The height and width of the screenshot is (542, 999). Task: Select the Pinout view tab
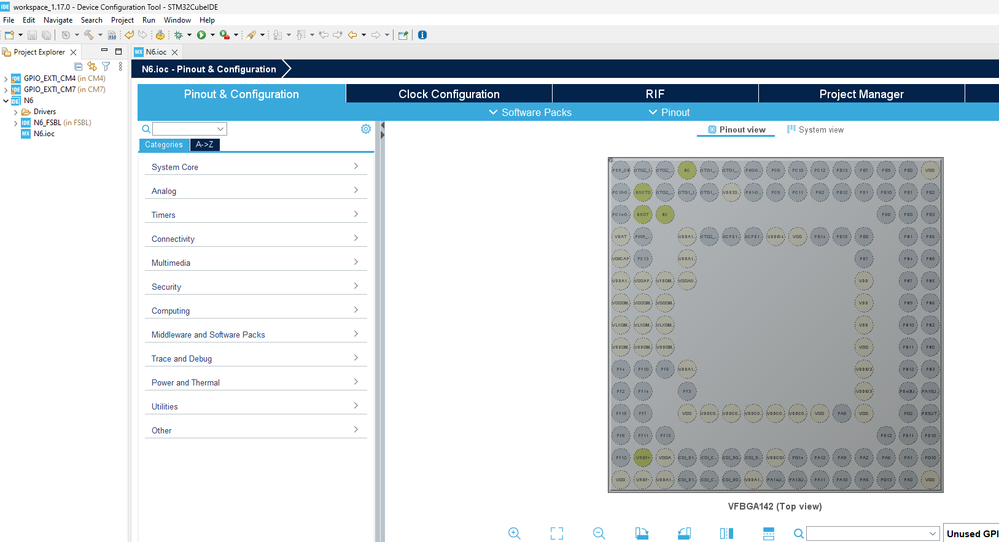(x=737, y=129)
